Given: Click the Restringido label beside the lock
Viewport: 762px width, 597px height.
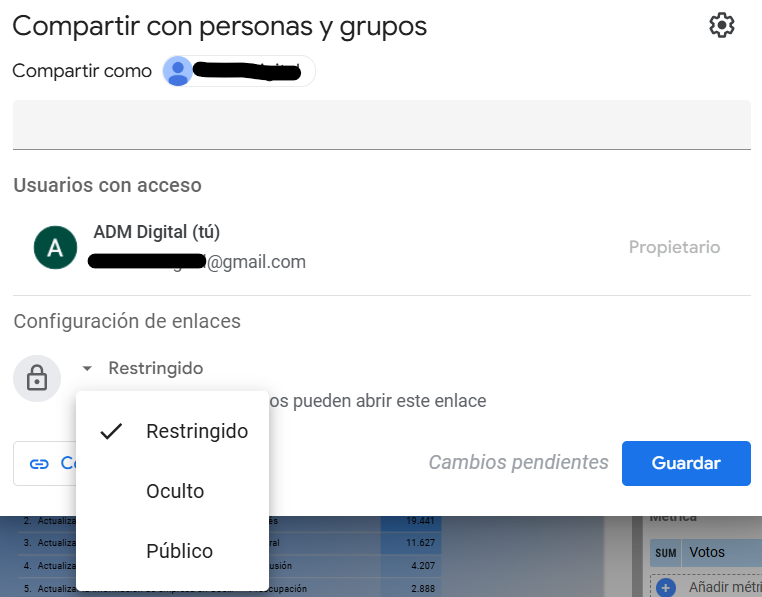Looking at the screenshot, I should click(x=156, y=369).
